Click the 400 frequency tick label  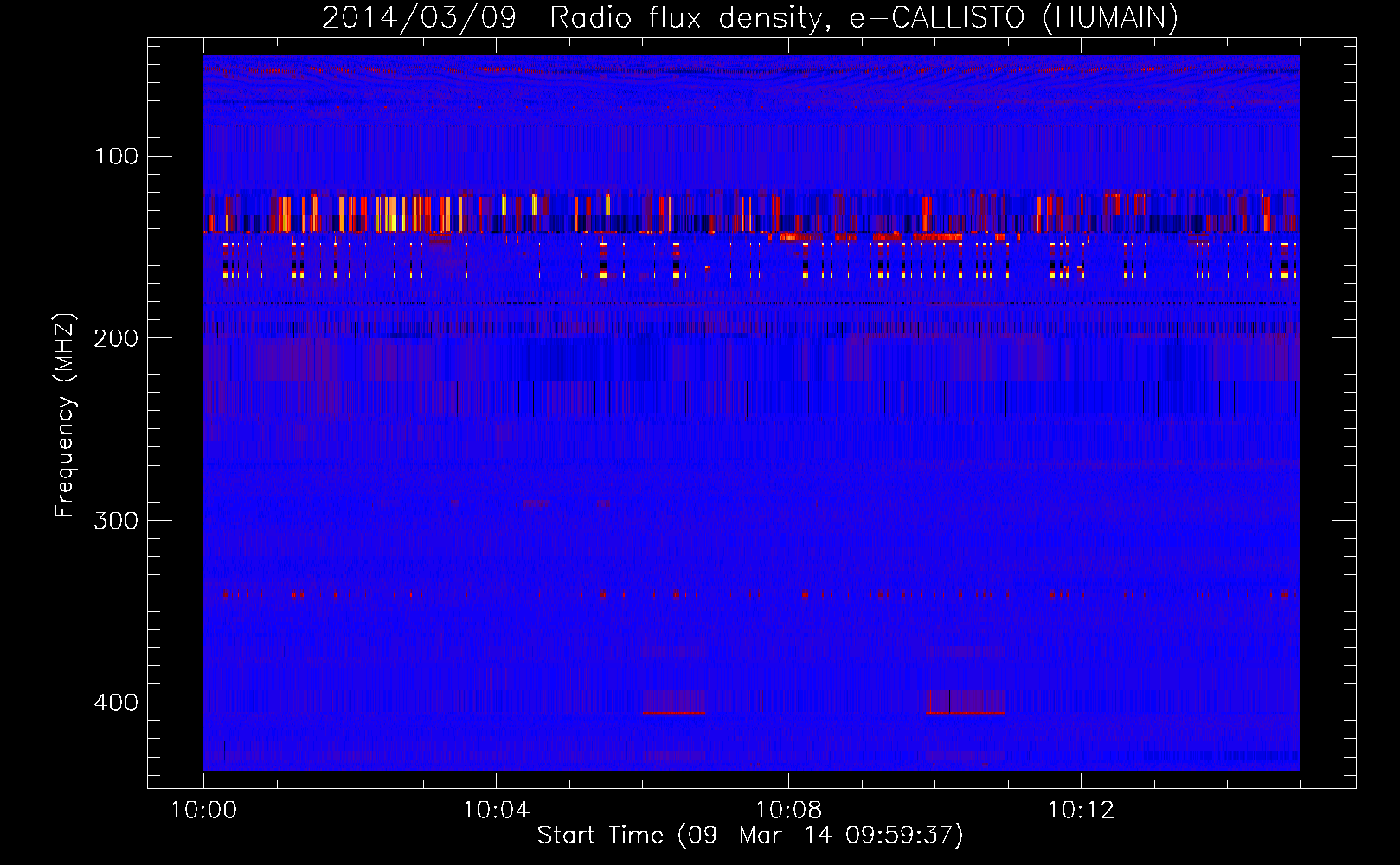pos(117,702)
